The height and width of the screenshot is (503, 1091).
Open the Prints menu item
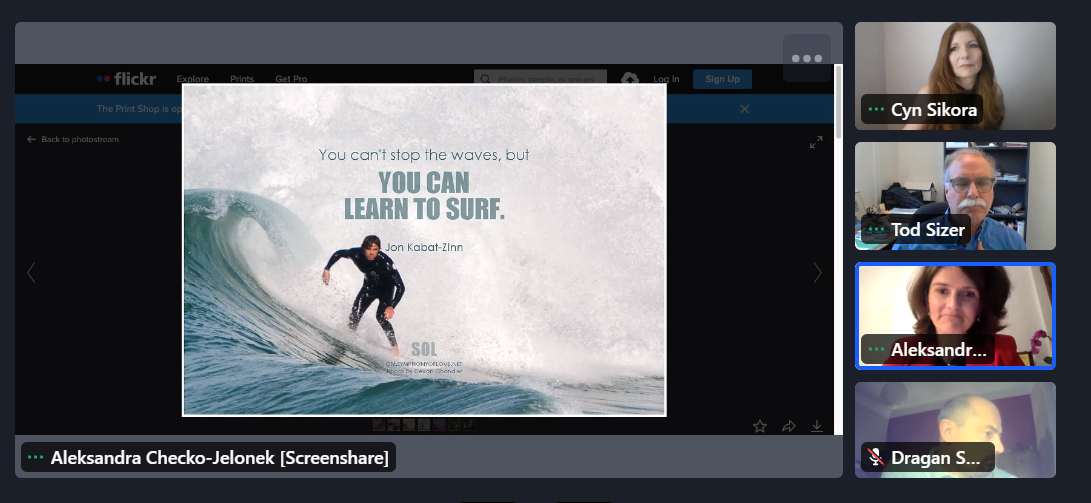pos(242,79)
